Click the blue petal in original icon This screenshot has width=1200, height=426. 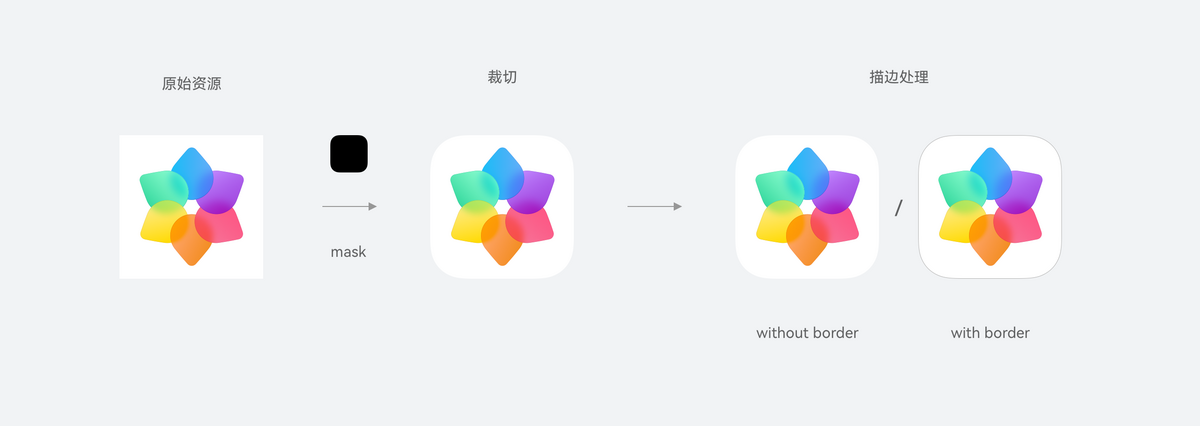point(192,168)
